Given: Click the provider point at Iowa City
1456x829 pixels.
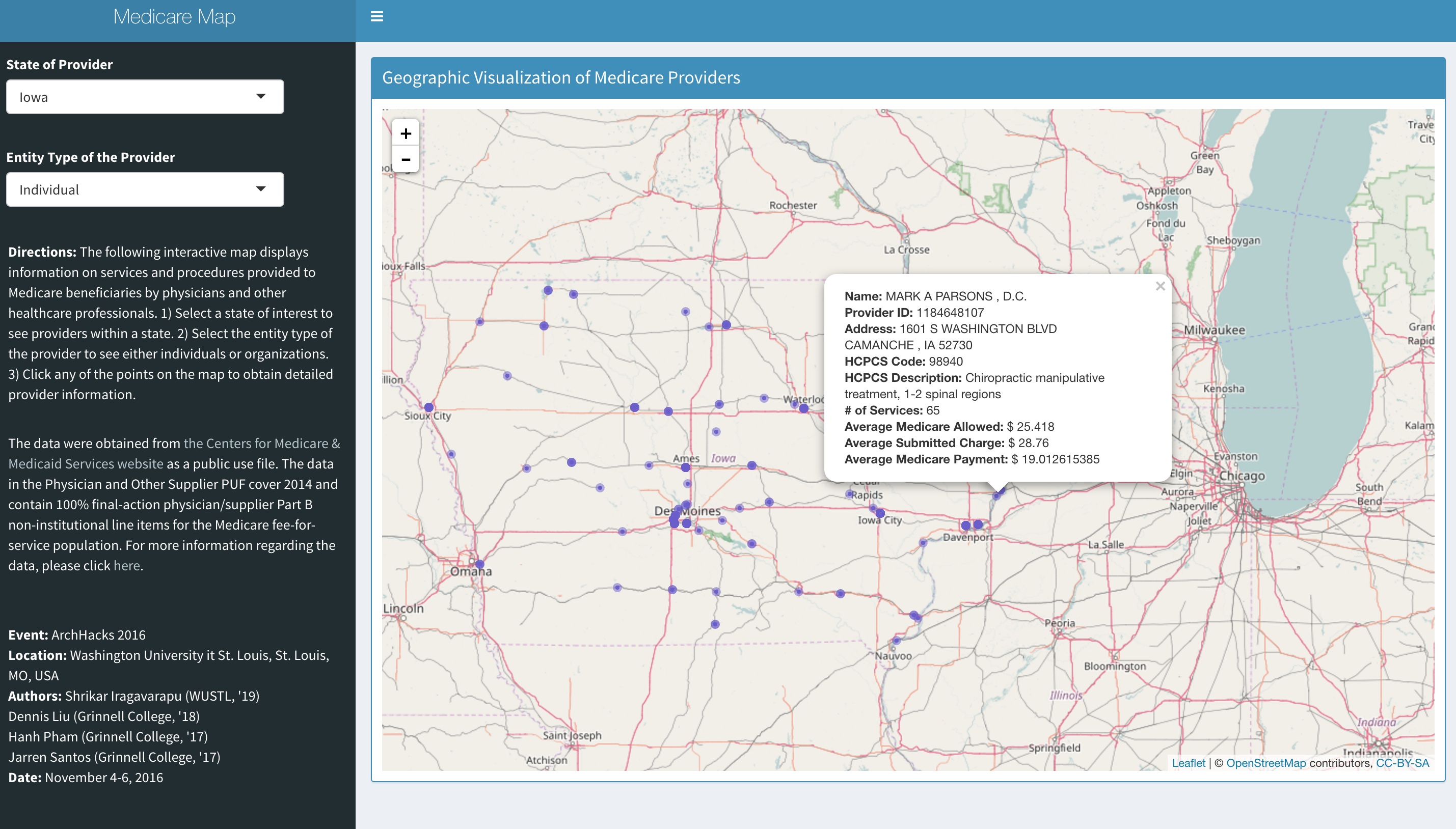Looking at the screenshot, I should (x=879, y=513).
